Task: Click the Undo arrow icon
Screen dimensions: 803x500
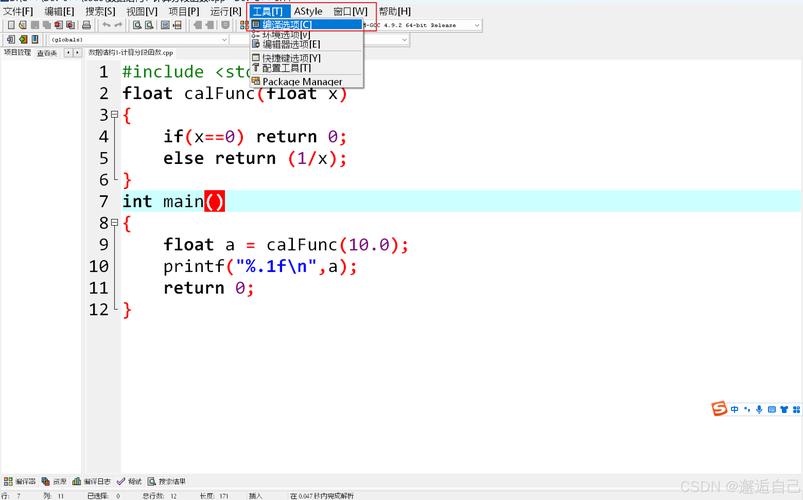Action: (x=106, y=25)
